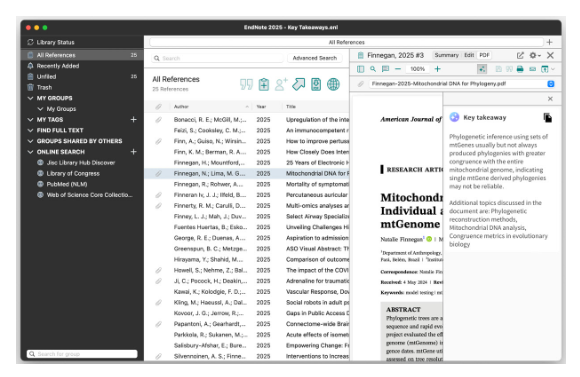Image resolution: width=580 pixels, height=377 pixels.
Task: Collapse GROUPS SHARED BY OTHERS section
Action: pos(30,141)
